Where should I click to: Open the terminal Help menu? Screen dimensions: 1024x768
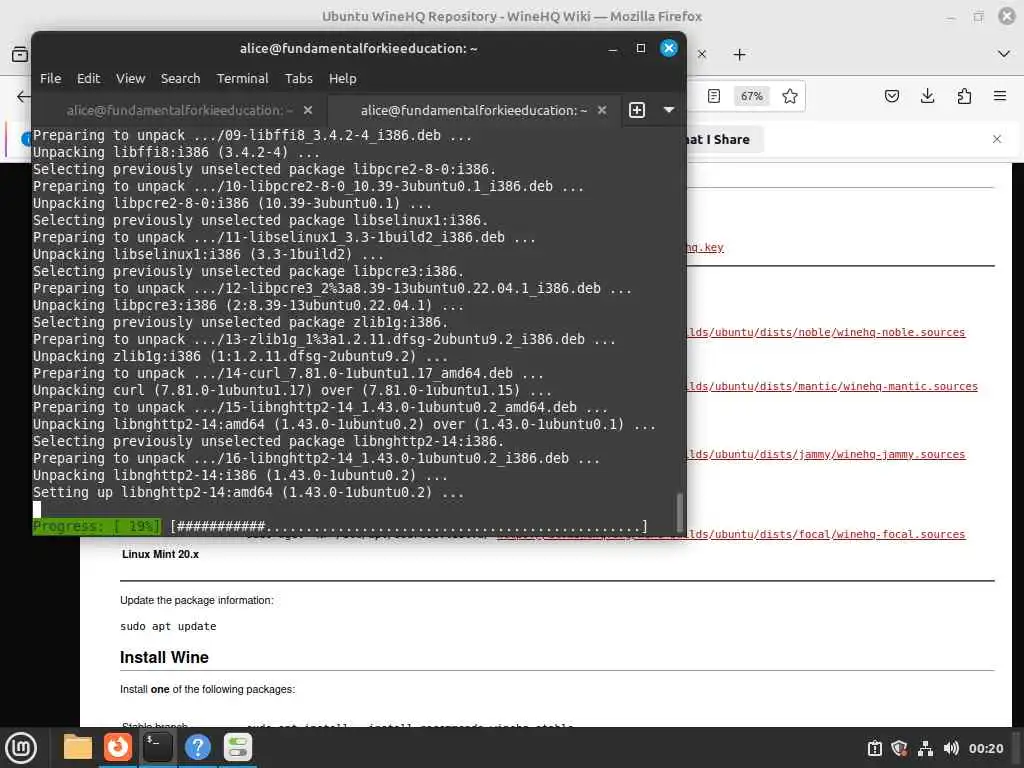[x=342, y=78]
